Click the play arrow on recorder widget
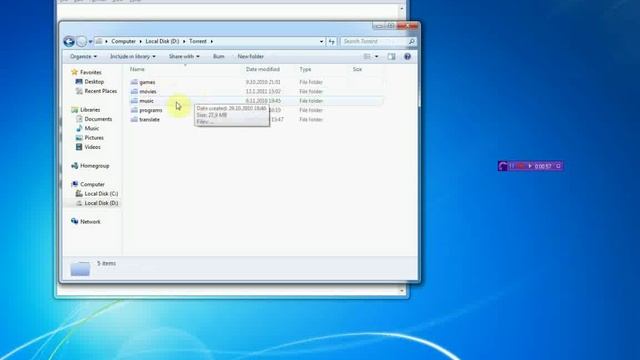Image resolution: width=640 pixels, height=360 pixels. coord(530,166)
